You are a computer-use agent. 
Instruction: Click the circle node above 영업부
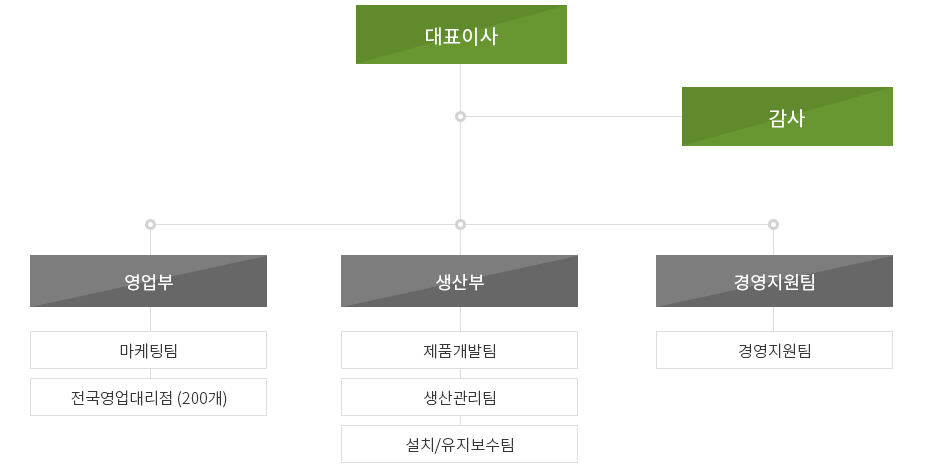[150, 224]
